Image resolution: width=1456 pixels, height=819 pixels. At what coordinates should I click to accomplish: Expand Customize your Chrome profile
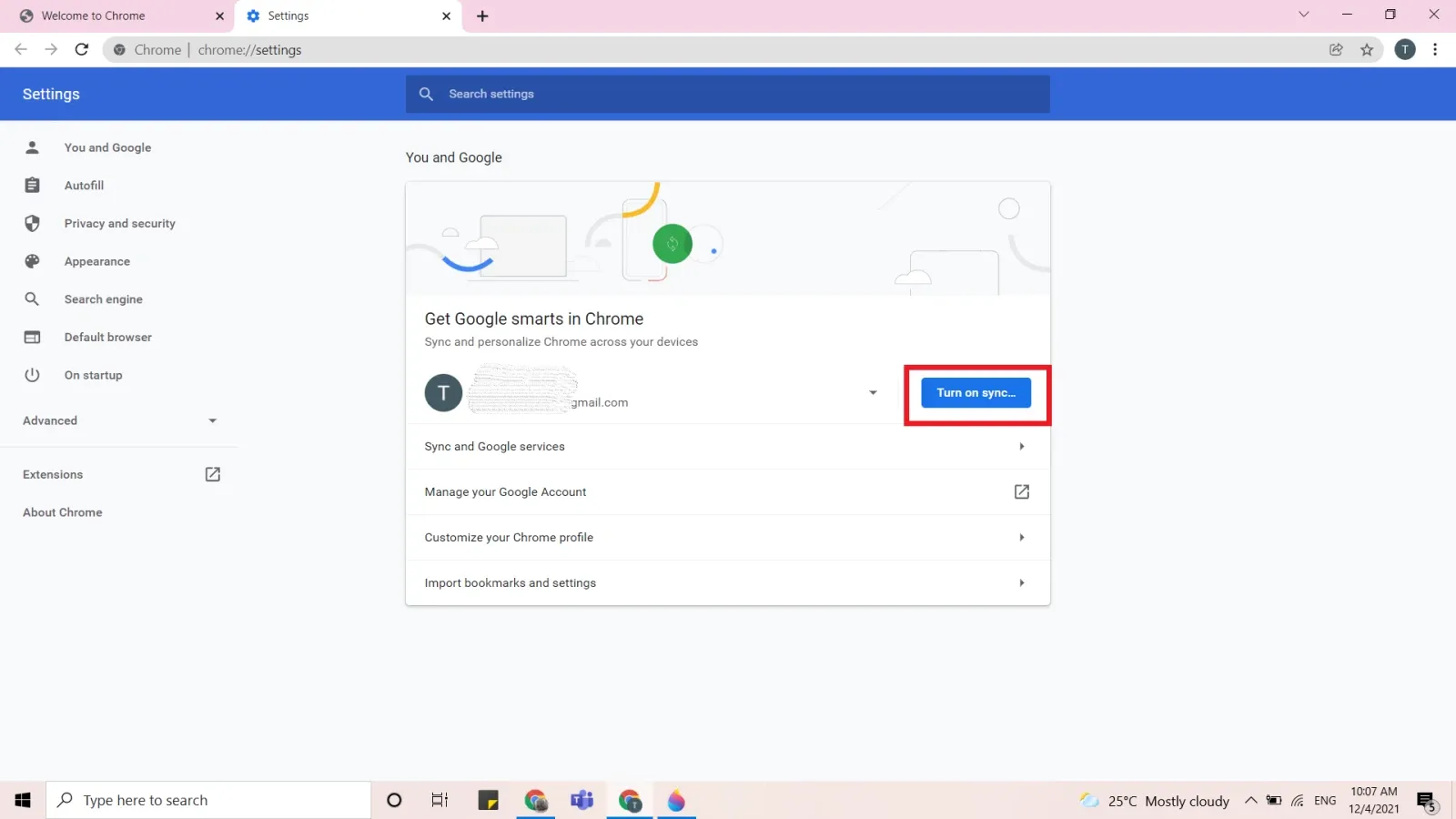[728, 538]
